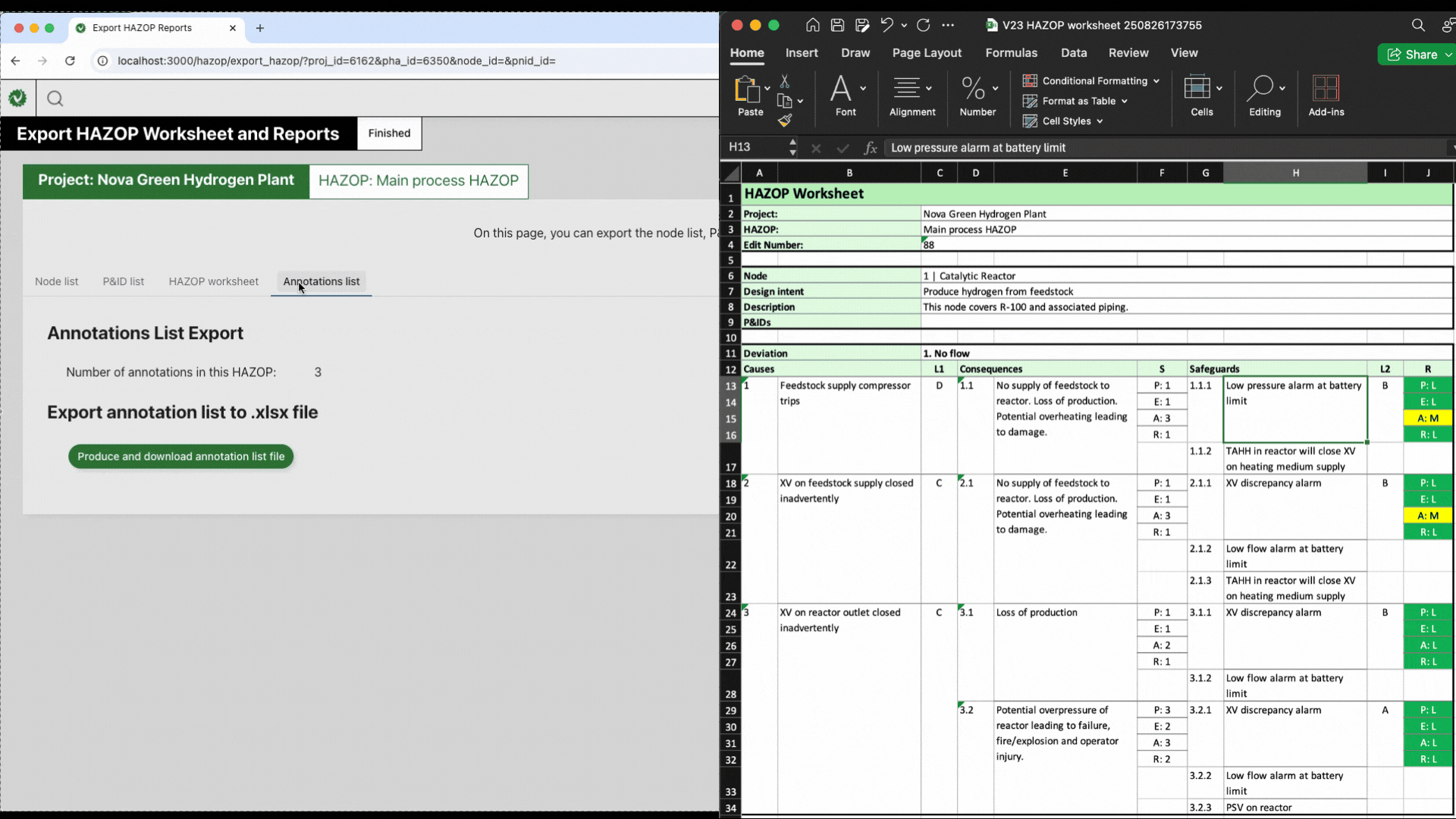Switch to the Page Layout ribbon tab
Image resolution: width=1456 pixels, height=819 pixels.
point(927,53)
